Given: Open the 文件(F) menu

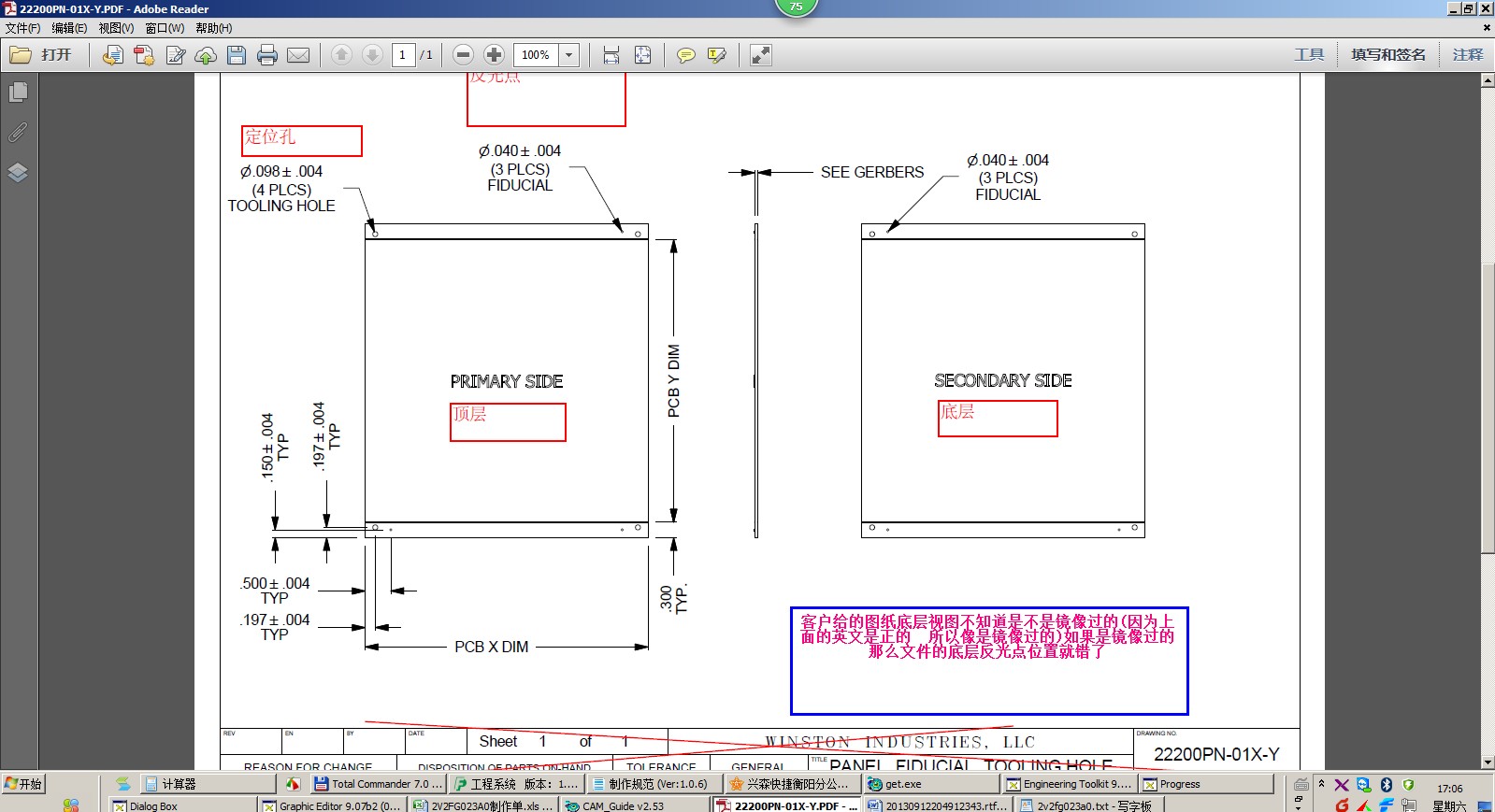Looking at the screenshot, I should (x=22, y=28).
